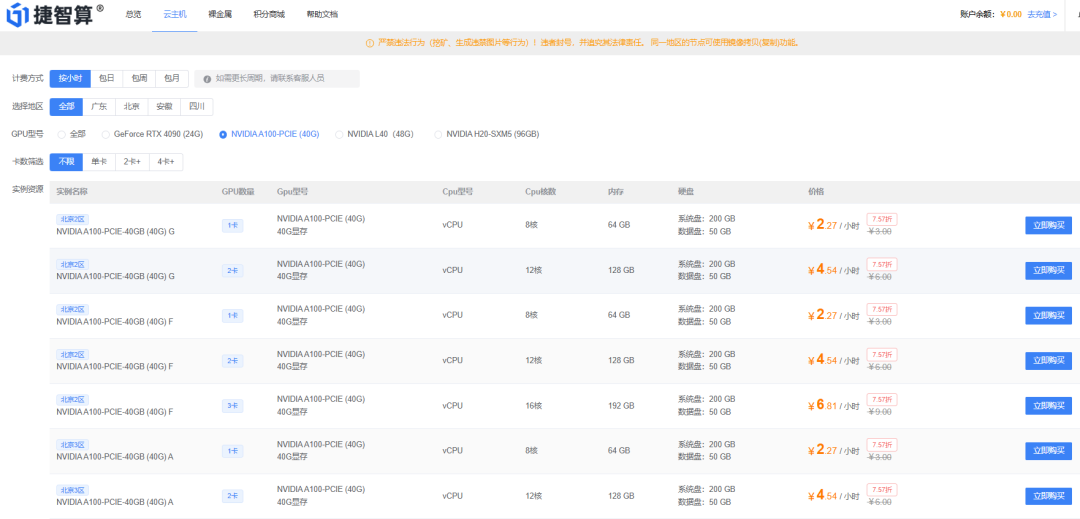This screenshot has height=519, width=1080.
Task: Click the warning icon in the orange notice bar
Action: click(x=370, y=43)
